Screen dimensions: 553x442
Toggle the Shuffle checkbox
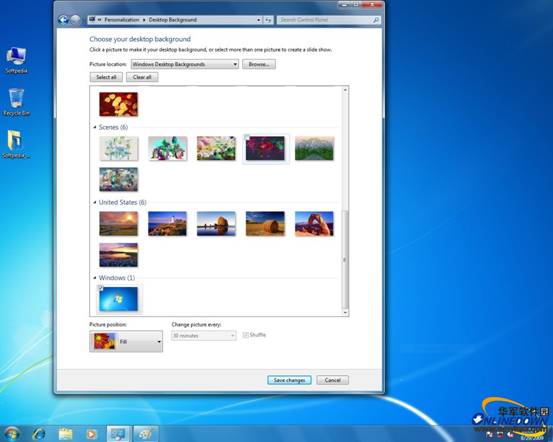click(x=245, y=335)
